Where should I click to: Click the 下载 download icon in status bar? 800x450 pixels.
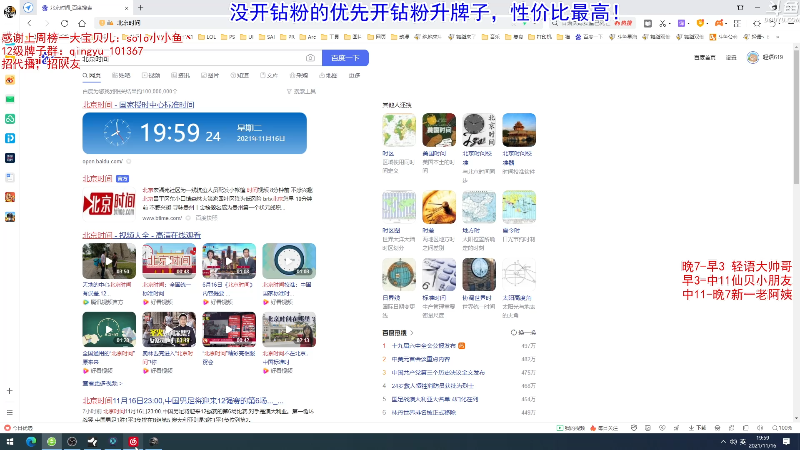pyautogui.click(x=697, y=428)
